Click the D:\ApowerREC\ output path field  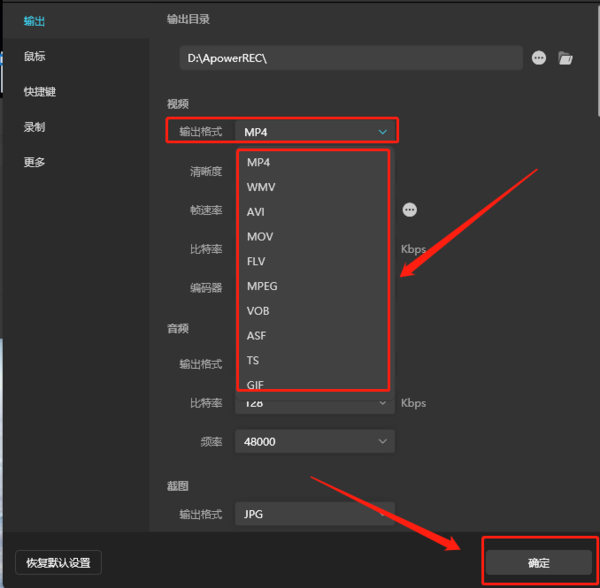coord(350,58)
